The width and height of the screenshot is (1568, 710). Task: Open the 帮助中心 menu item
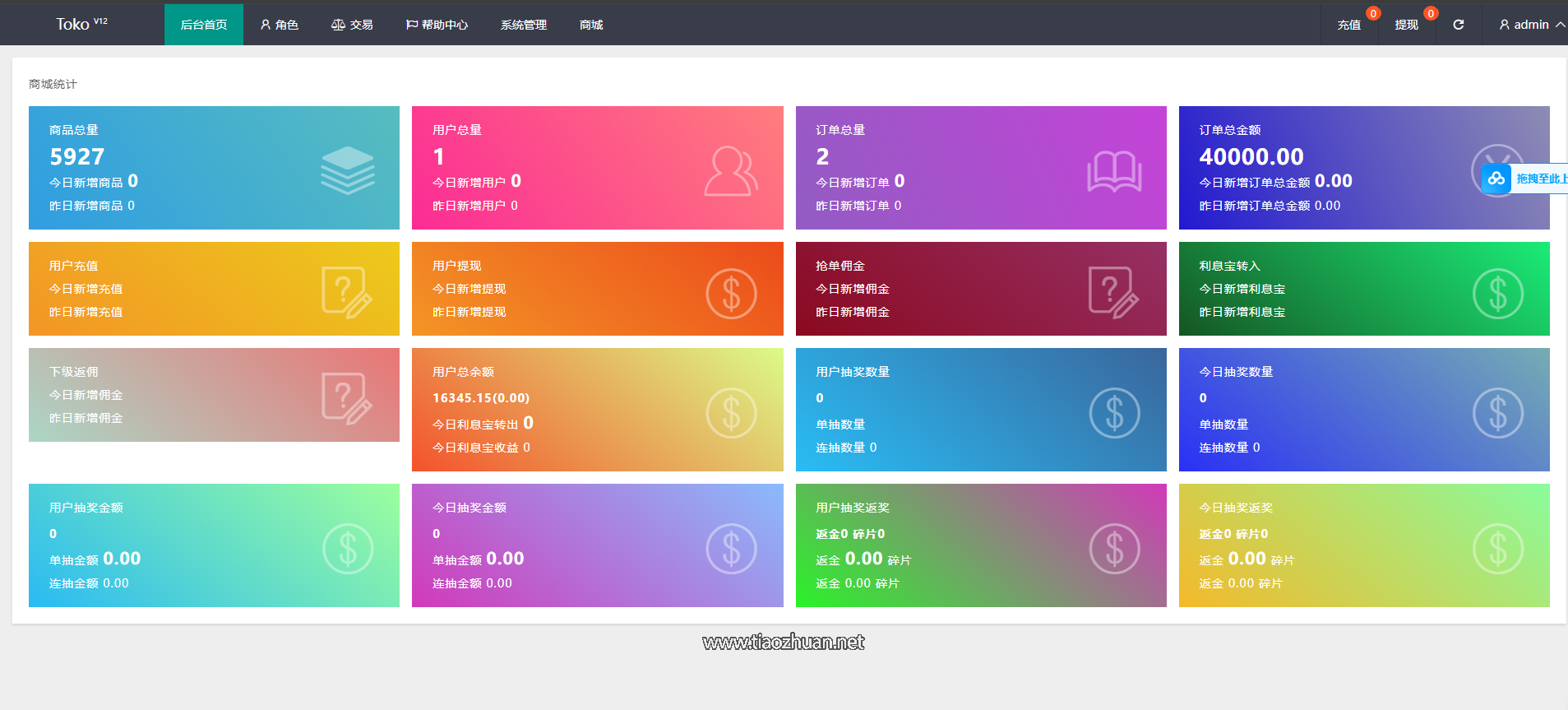point(437,25)
